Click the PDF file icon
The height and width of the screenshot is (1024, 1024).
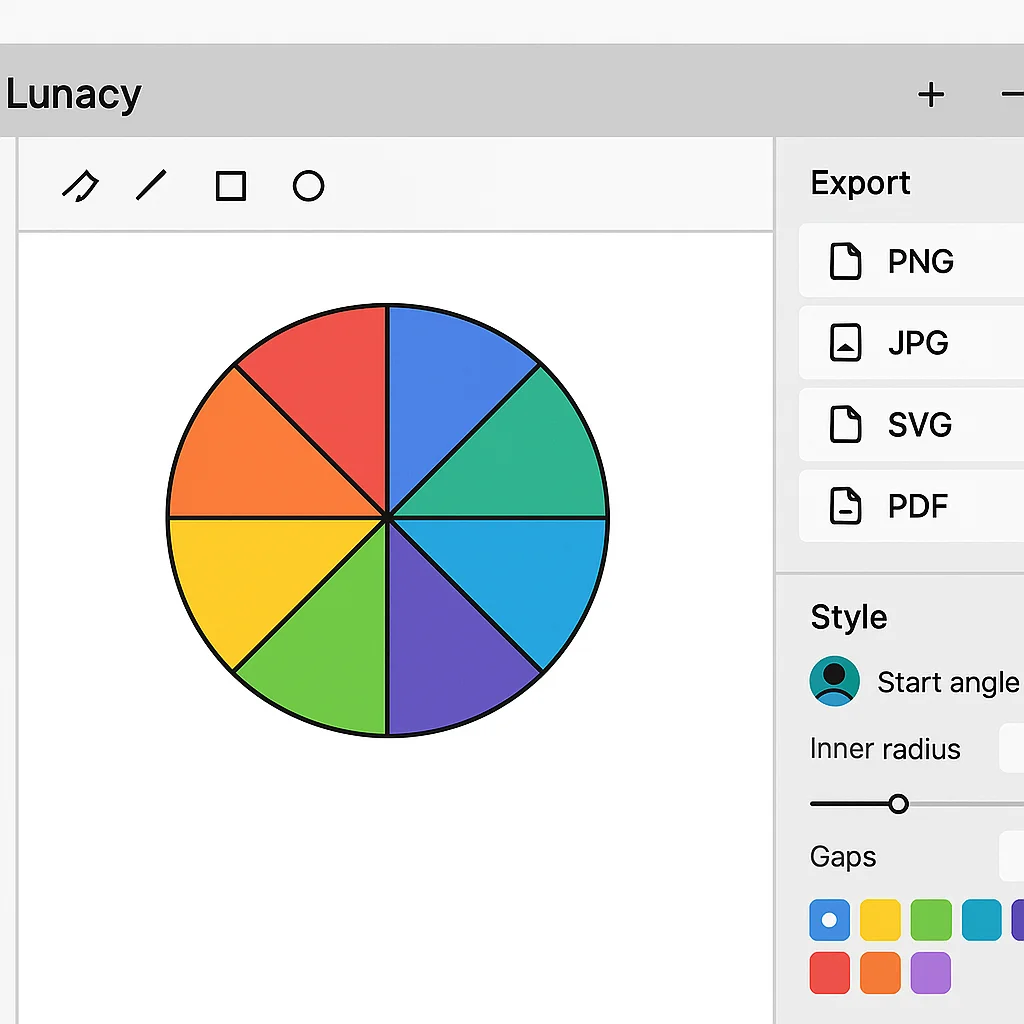(845, 506)
